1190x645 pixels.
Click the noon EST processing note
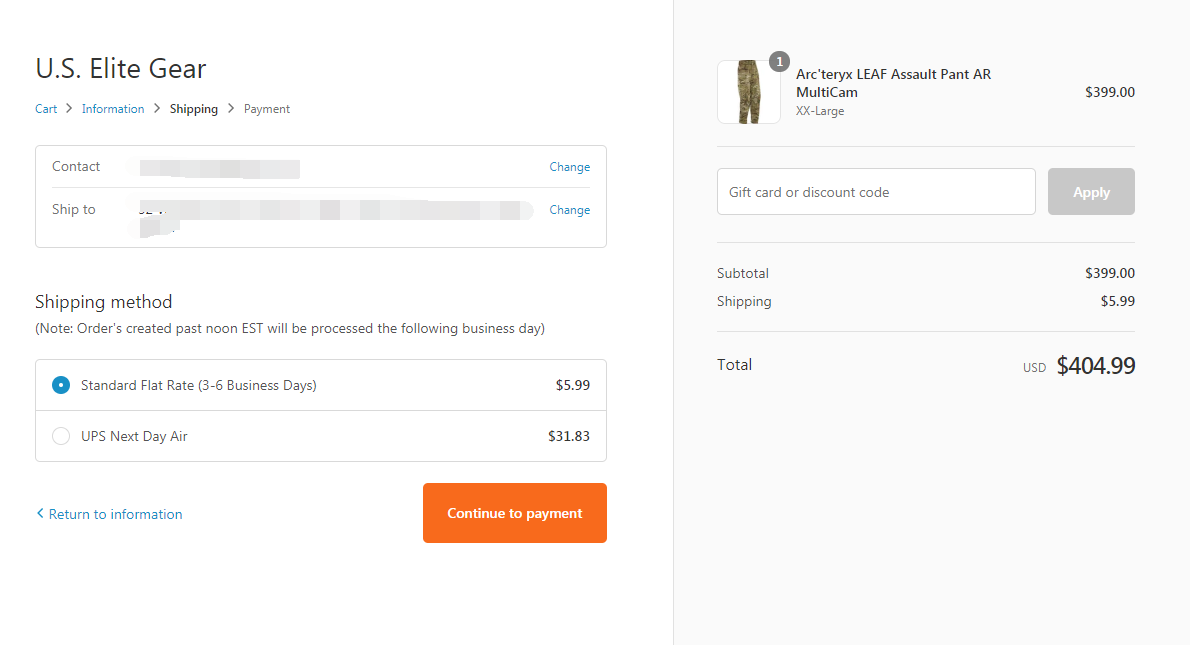[x=290, y=329]
